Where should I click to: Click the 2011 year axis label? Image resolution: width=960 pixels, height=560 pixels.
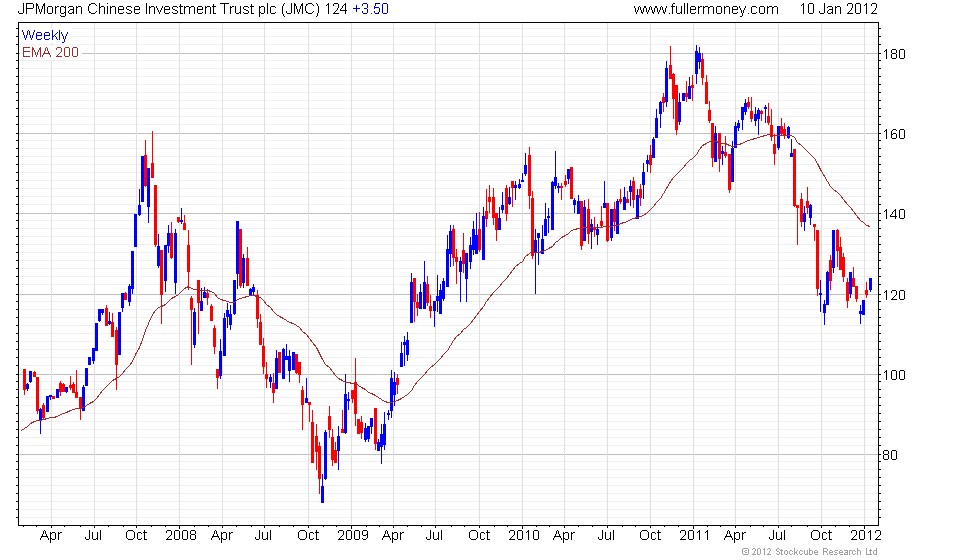click(694, 536)
